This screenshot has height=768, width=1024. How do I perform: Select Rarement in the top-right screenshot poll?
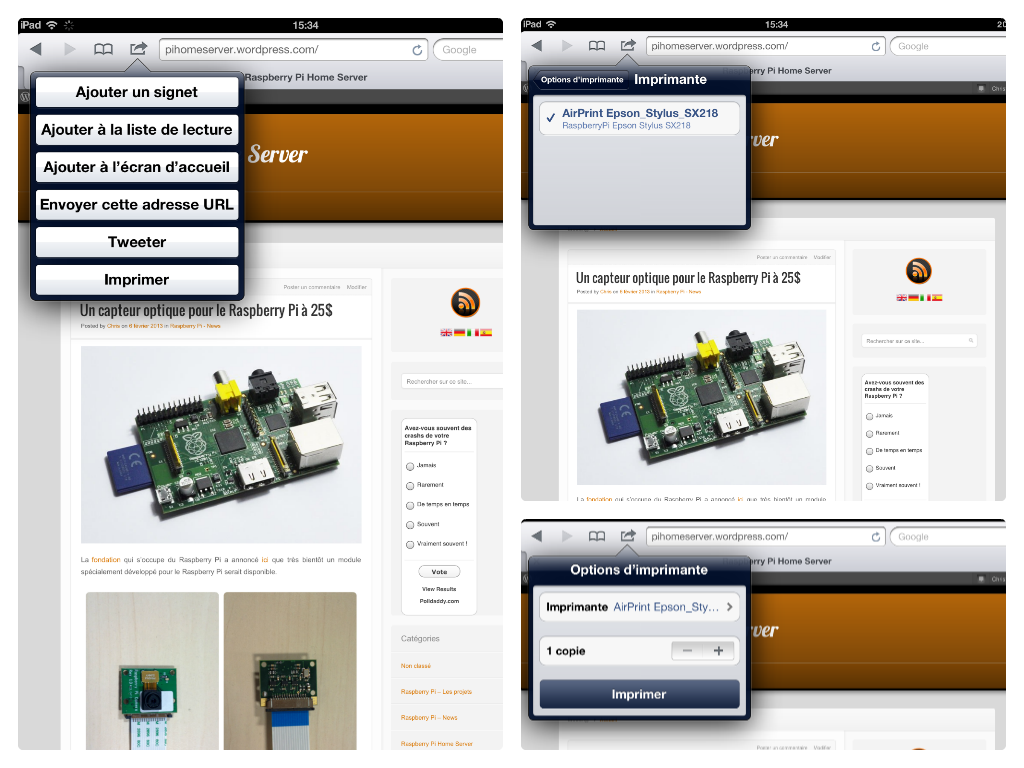pyautogui.click(x=869, y=434)
